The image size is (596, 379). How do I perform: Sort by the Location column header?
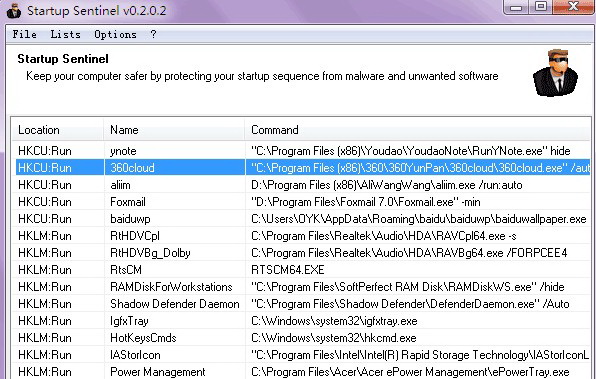point(57,130)
